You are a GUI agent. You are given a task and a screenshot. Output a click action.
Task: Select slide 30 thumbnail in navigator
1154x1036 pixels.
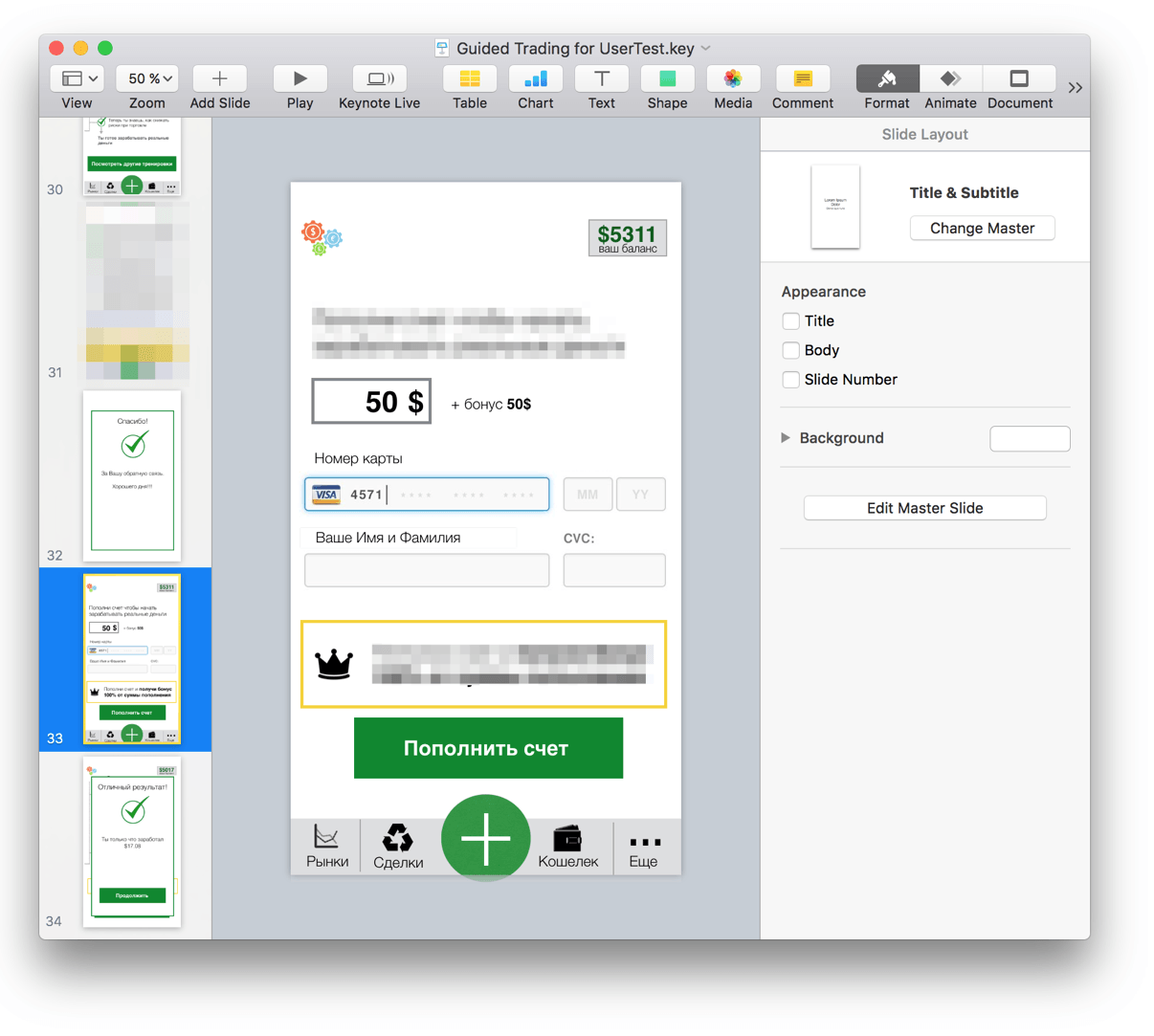tap(132, 156)
